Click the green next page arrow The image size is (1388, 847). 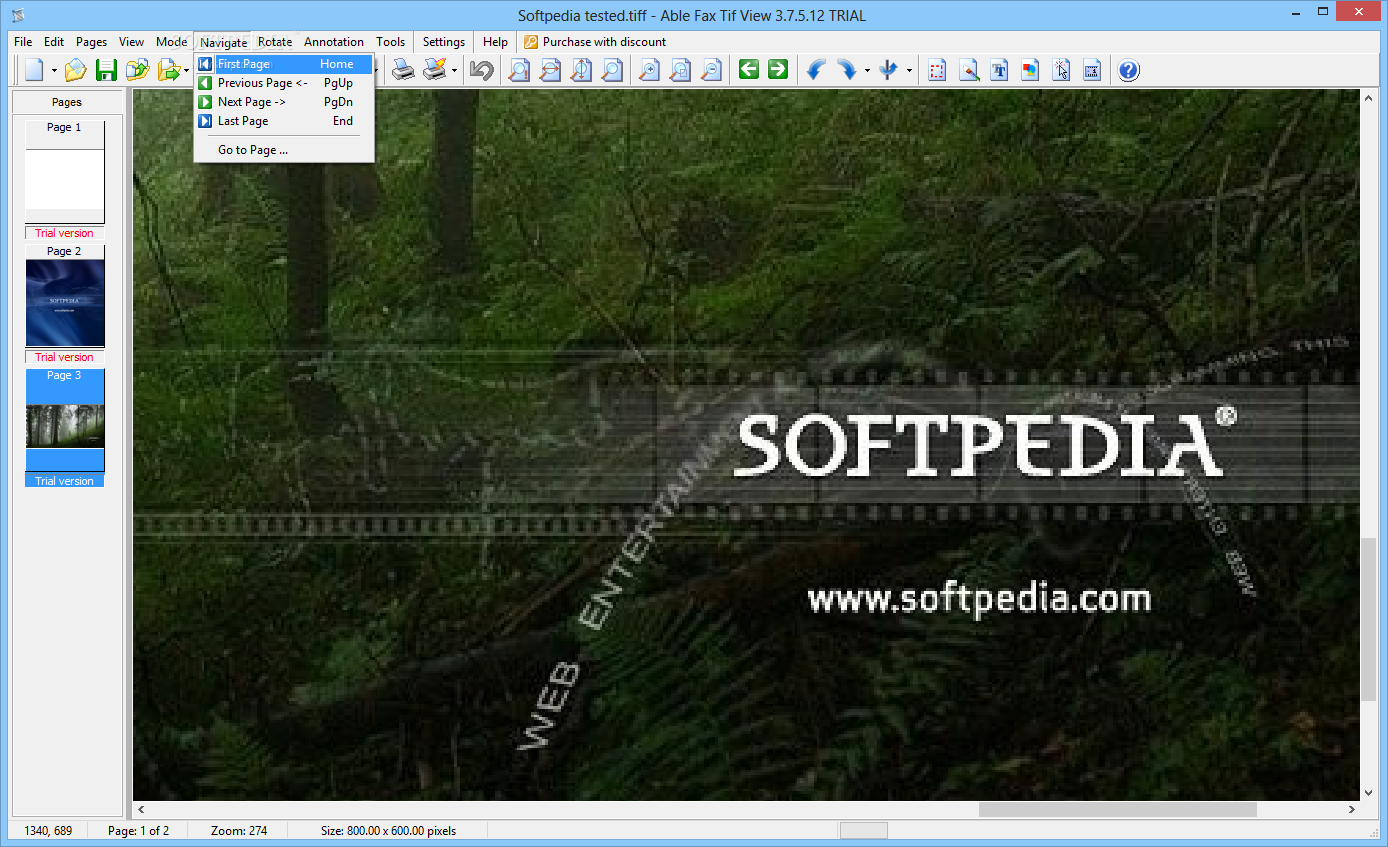click(778, 69)
